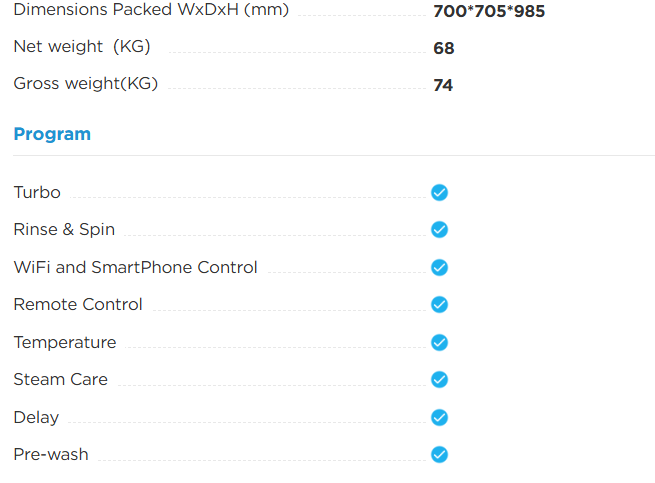This screenshot has width=655, height=483.
Task: Select the Rinse & Spin label text
Action: [64, 230]
